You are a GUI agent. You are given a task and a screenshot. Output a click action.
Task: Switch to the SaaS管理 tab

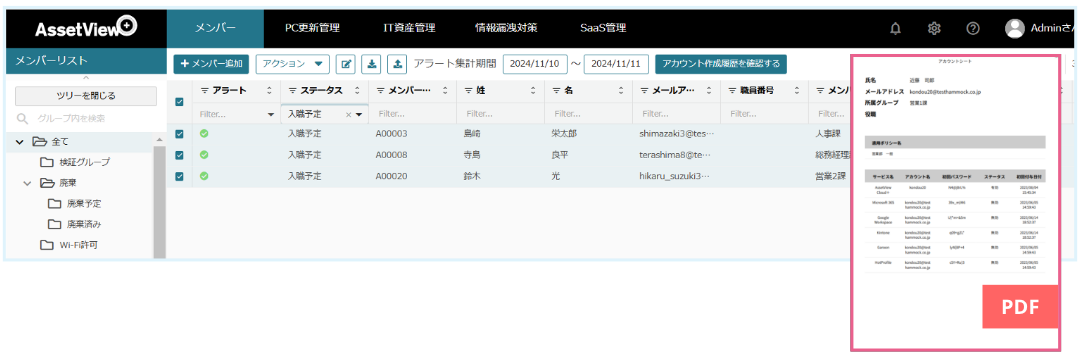[x=603, y=28]
